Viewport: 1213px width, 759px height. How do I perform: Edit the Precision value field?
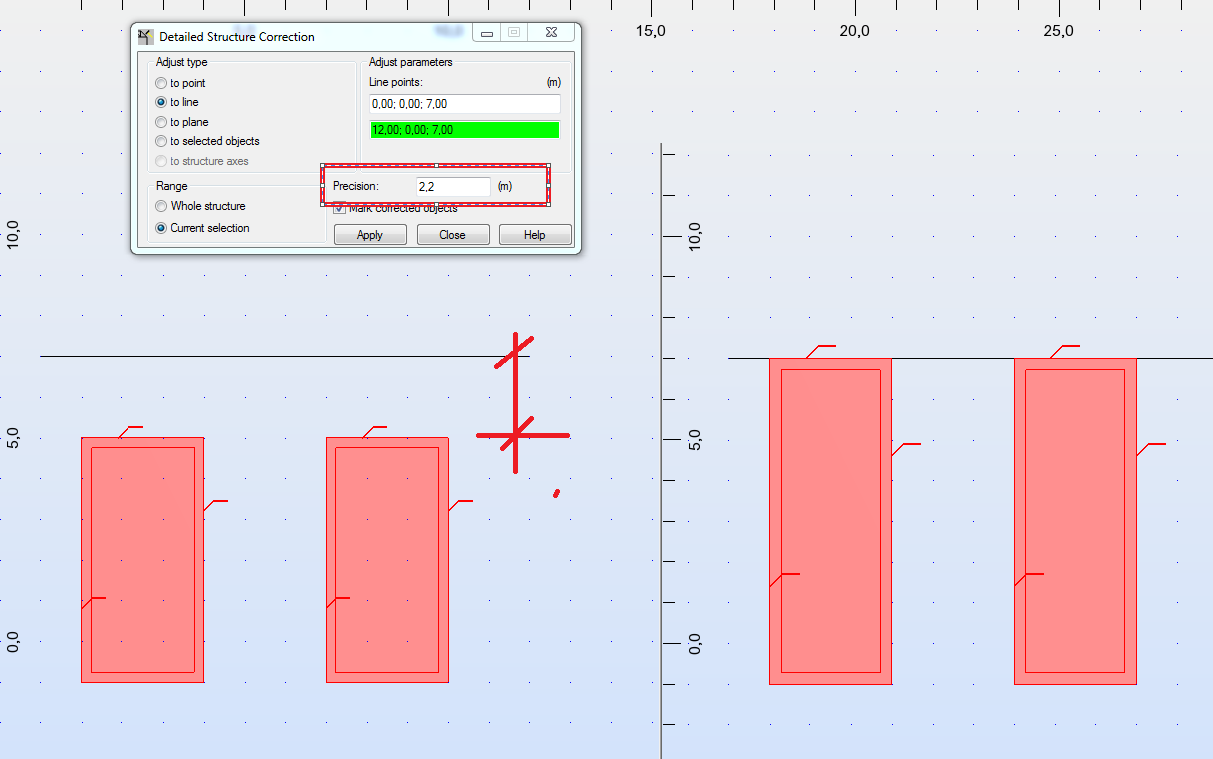tap(452, 186)
